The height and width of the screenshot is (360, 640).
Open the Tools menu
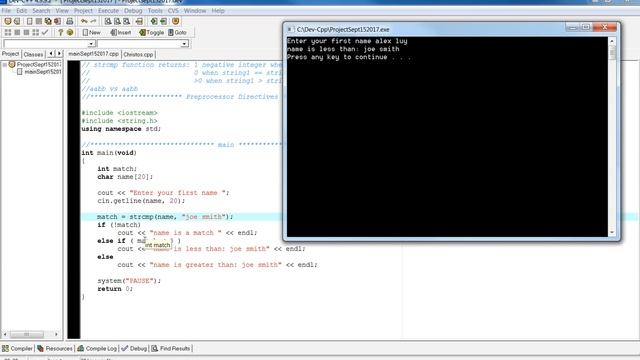[155, 11]
